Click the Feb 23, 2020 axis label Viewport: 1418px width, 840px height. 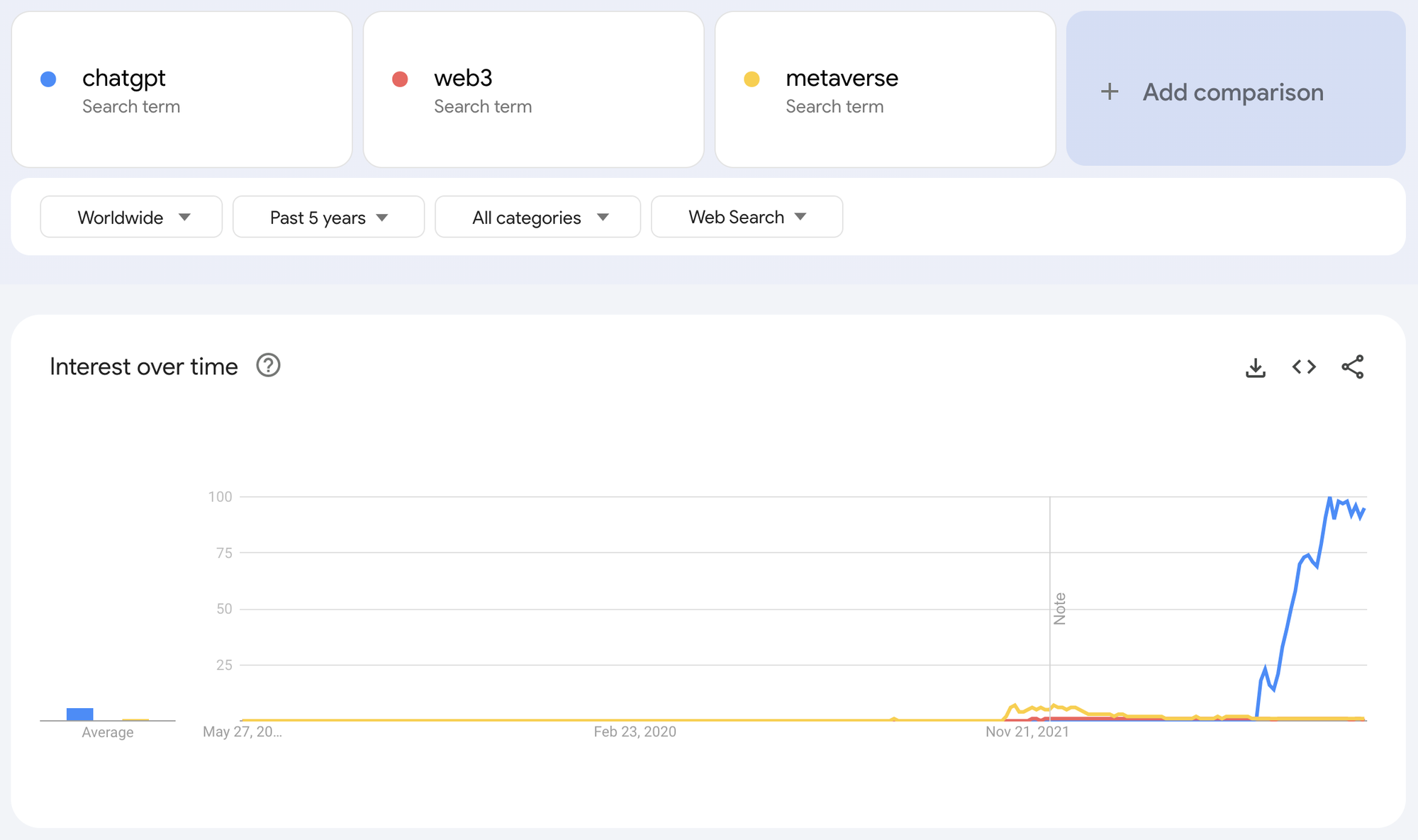pyautogui.click(x=635, y=732)
